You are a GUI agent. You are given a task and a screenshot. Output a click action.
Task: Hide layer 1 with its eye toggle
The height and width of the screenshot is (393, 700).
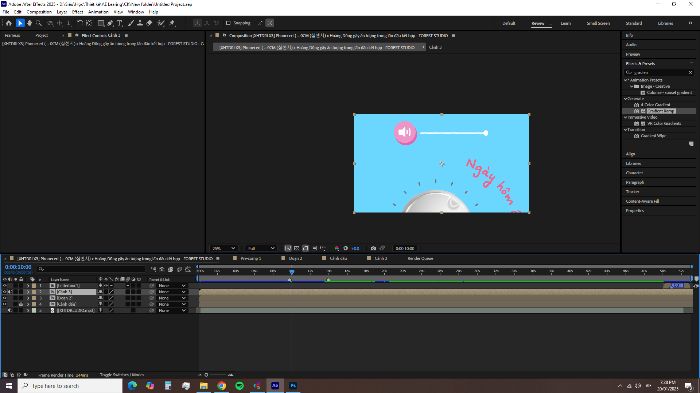point(5,285)
